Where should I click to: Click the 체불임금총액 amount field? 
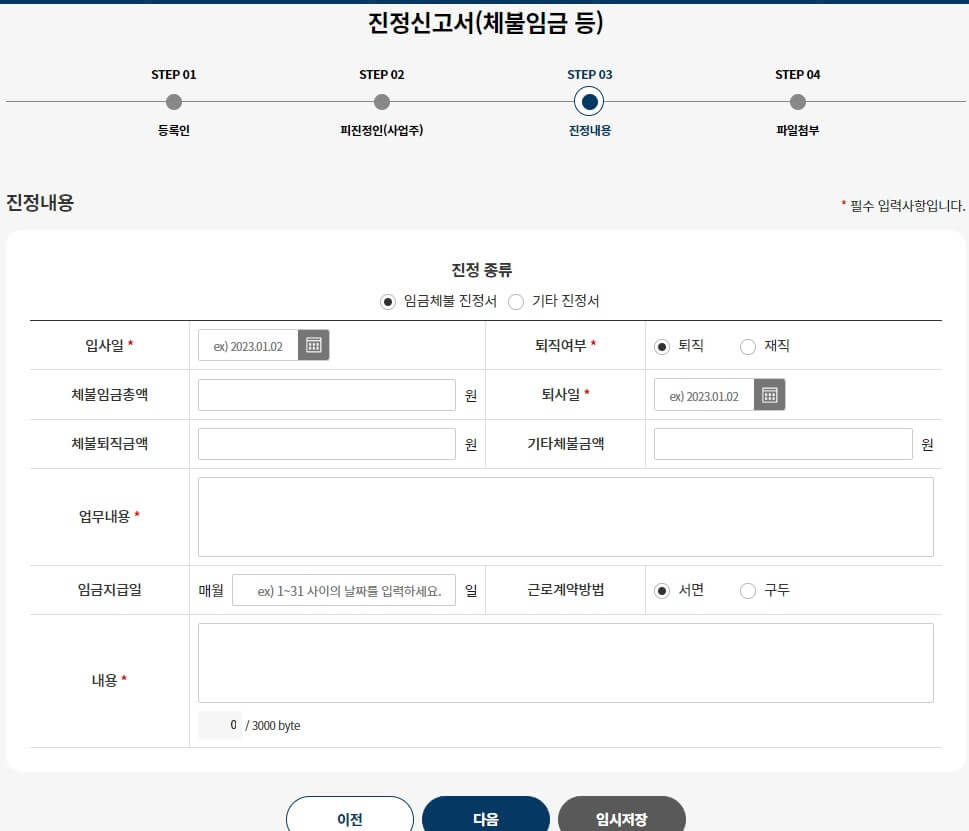coord(325,394)
